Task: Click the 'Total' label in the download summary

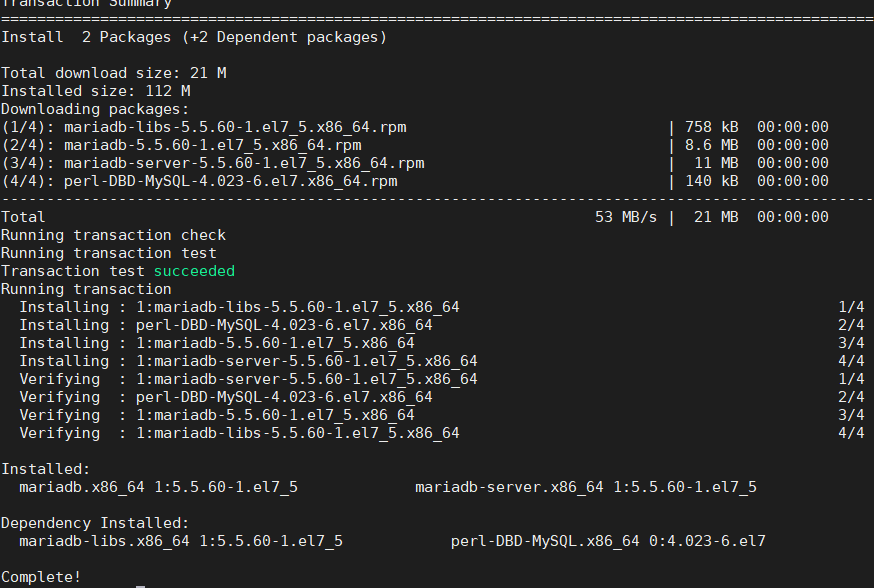Action: point(23,217)
